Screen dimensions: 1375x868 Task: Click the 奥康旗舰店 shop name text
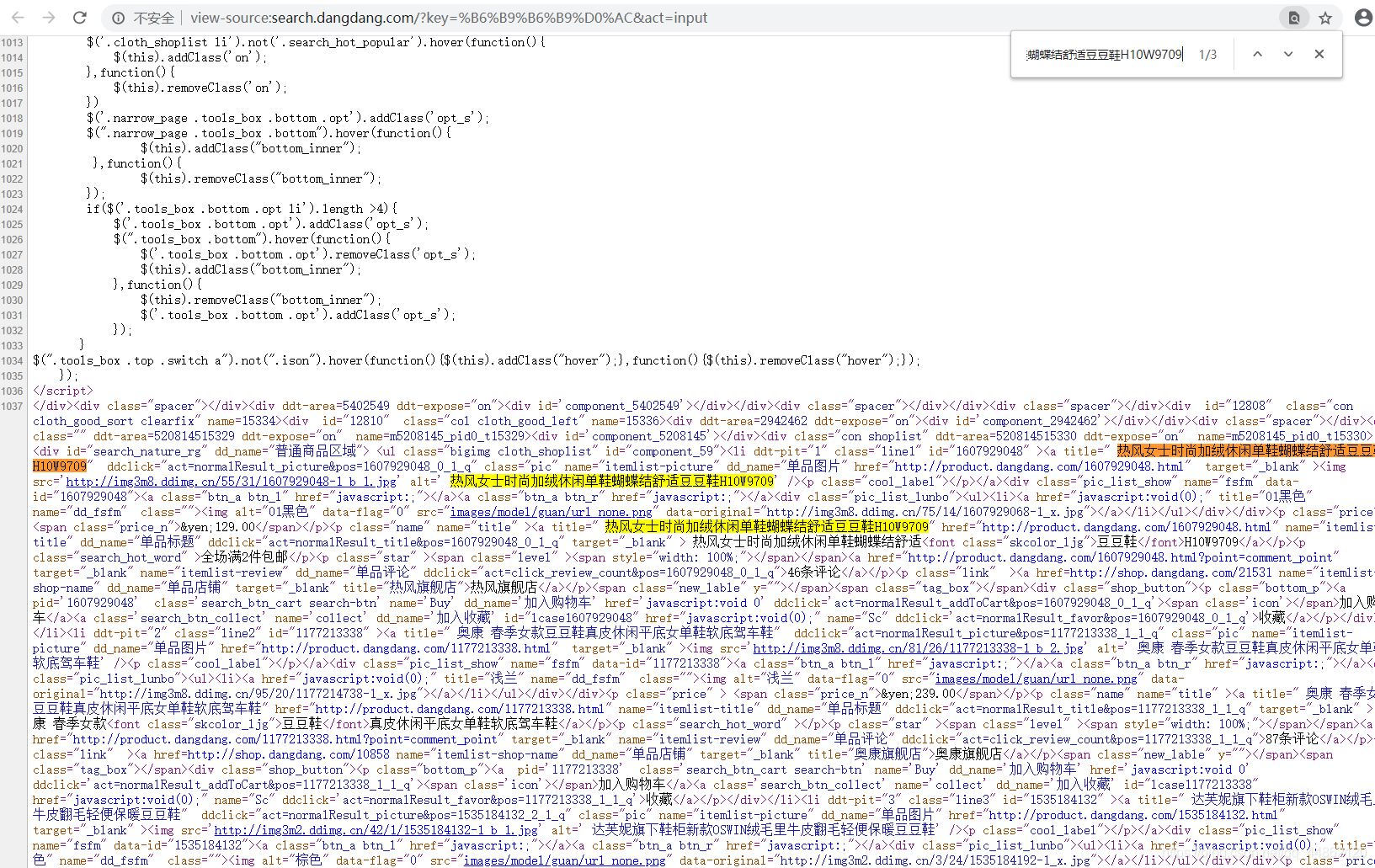(969, 754)
